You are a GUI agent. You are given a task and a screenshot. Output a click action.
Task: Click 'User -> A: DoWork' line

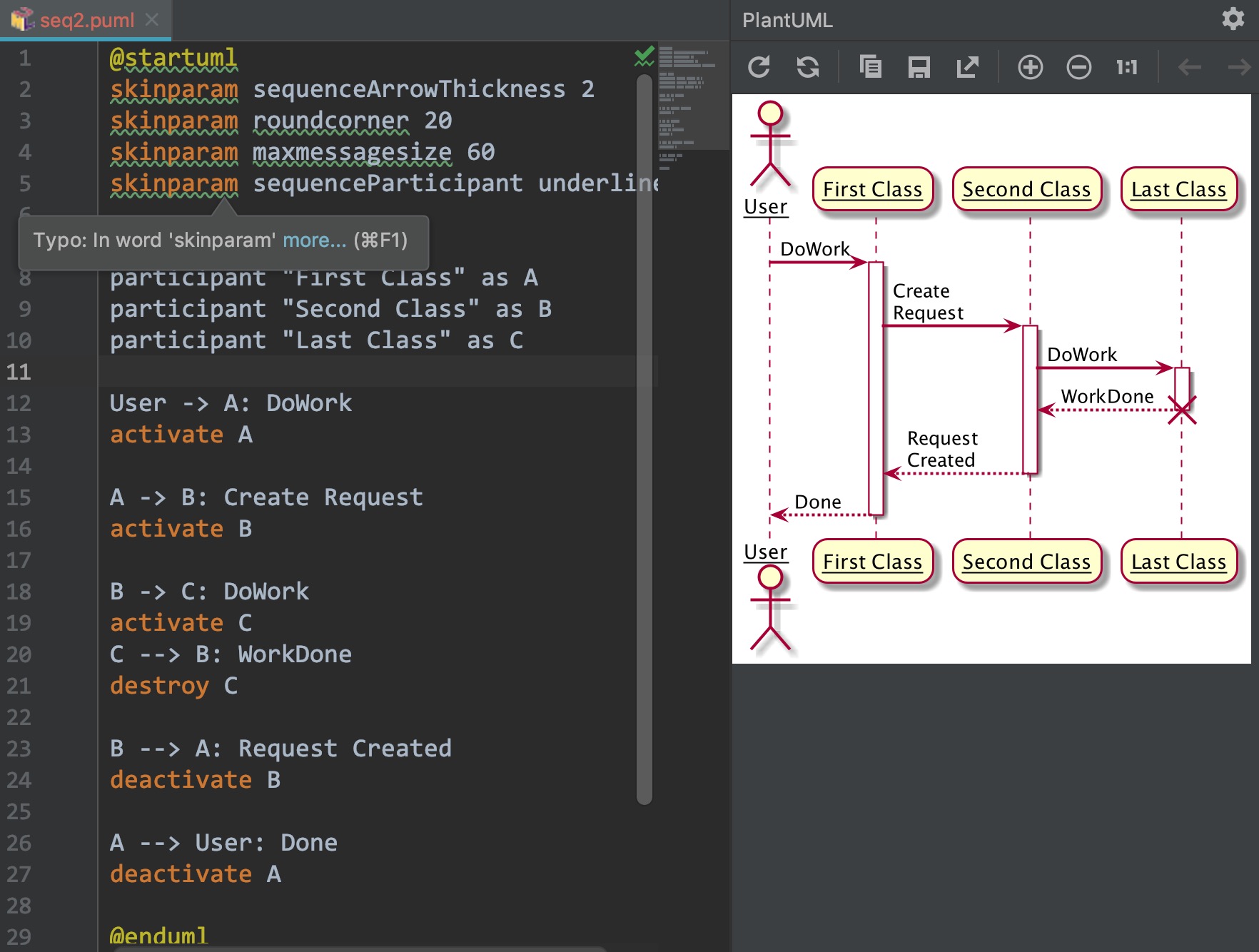tap(231, 403)
